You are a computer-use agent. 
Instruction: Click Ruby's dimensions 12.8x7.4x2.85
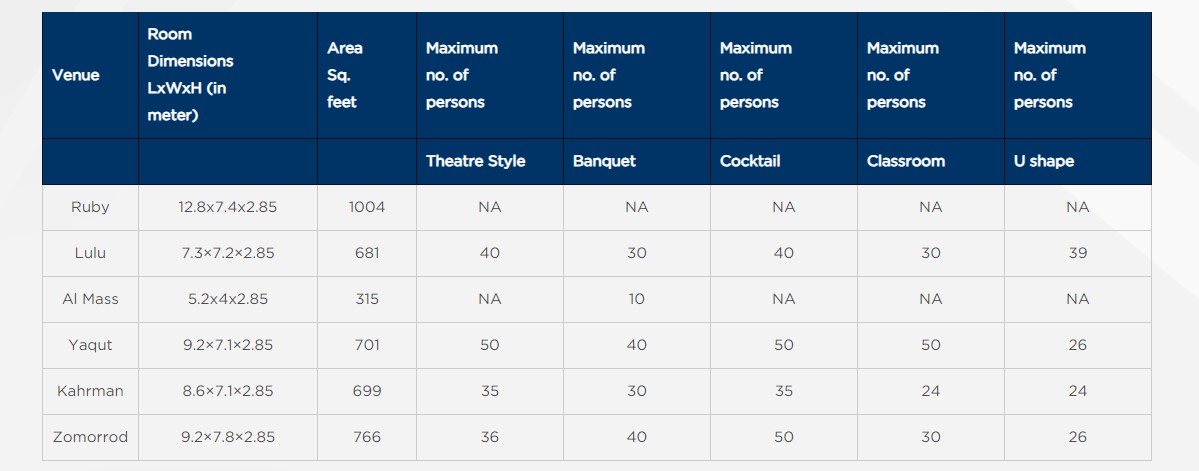tap(228, 207)
